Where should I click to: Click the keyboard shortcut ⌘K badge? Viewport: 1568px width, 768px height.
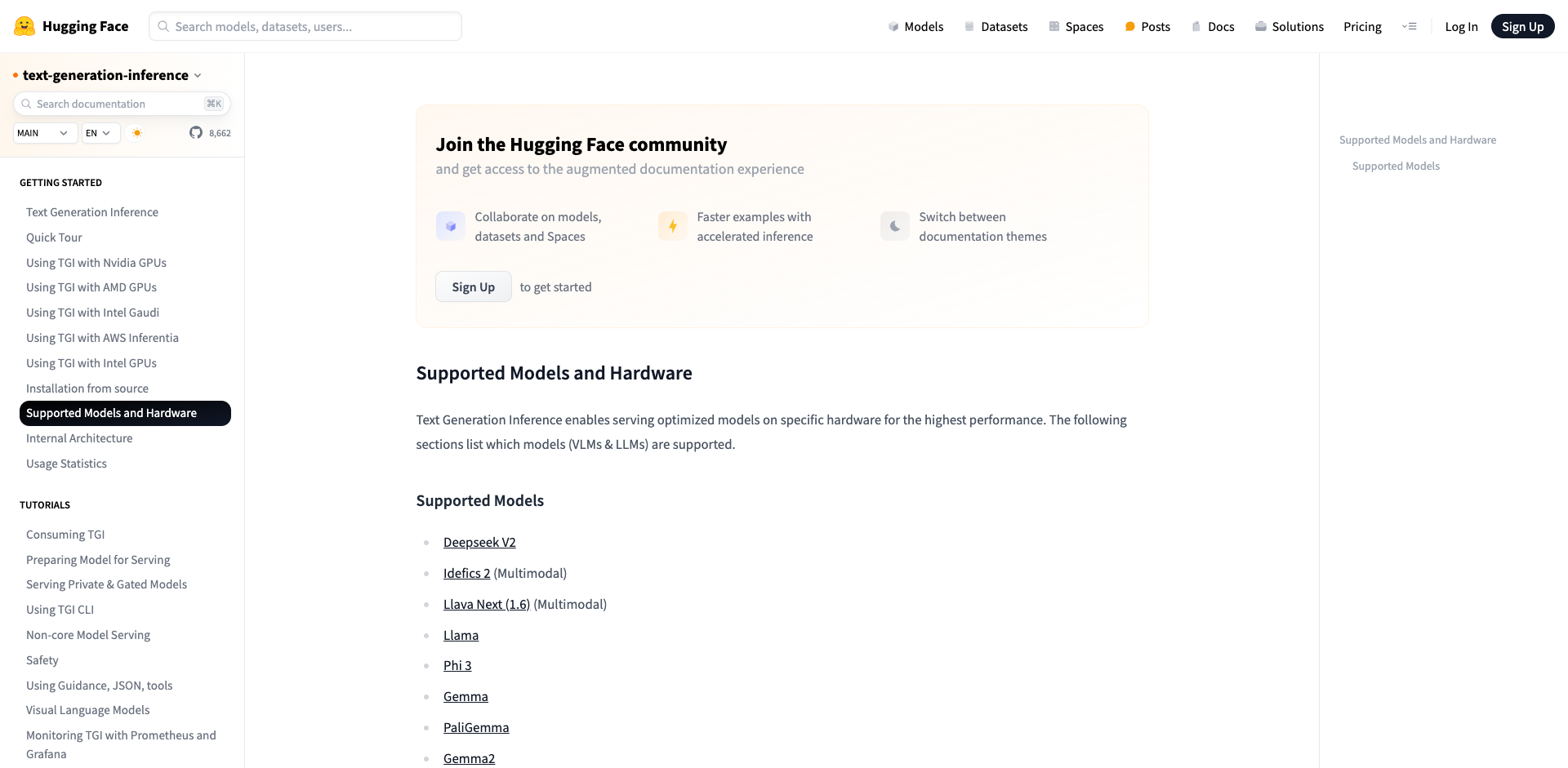(x=213, y=104)
